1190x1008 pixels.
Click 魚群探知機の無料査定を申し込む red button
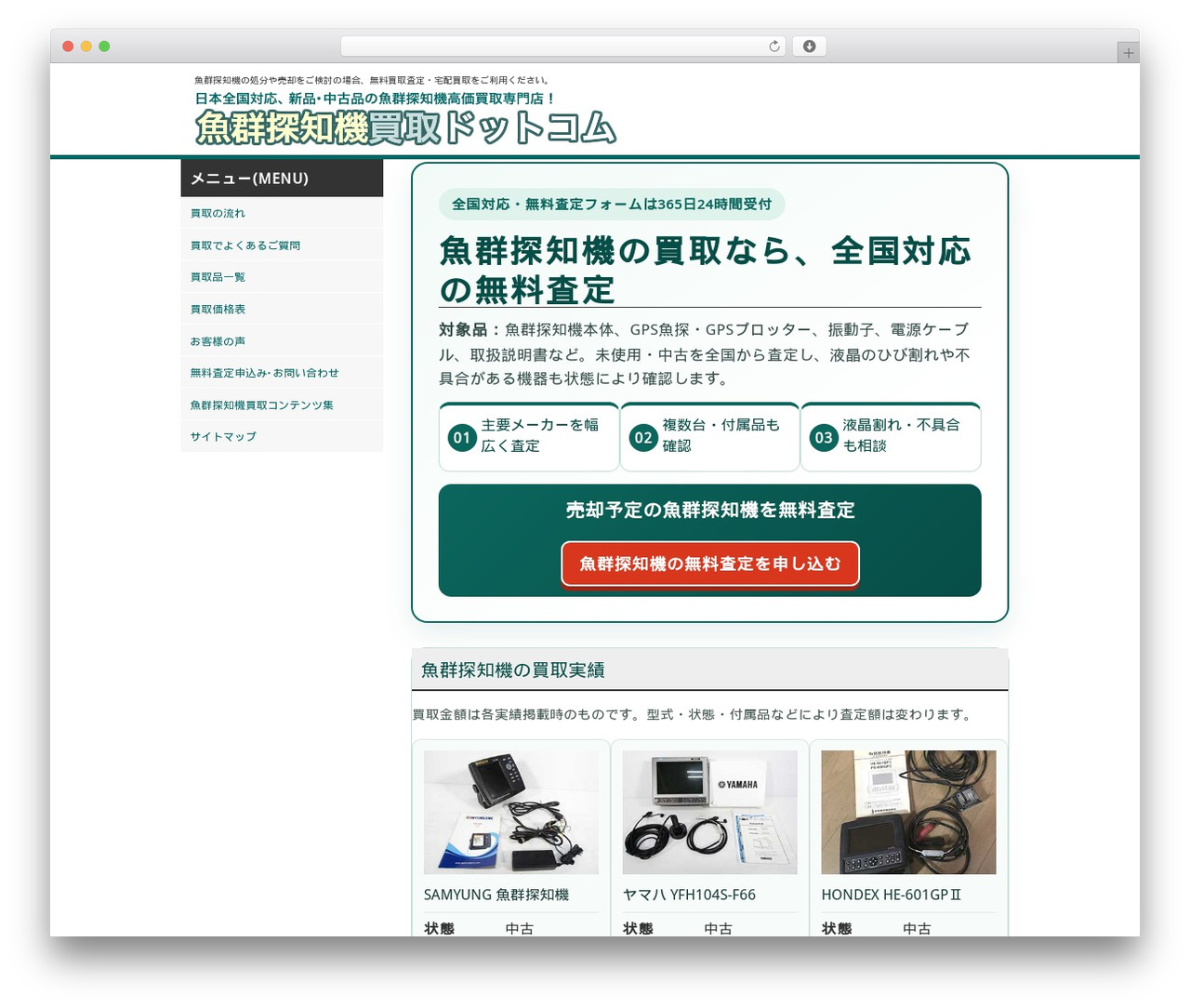click(710, 564)
